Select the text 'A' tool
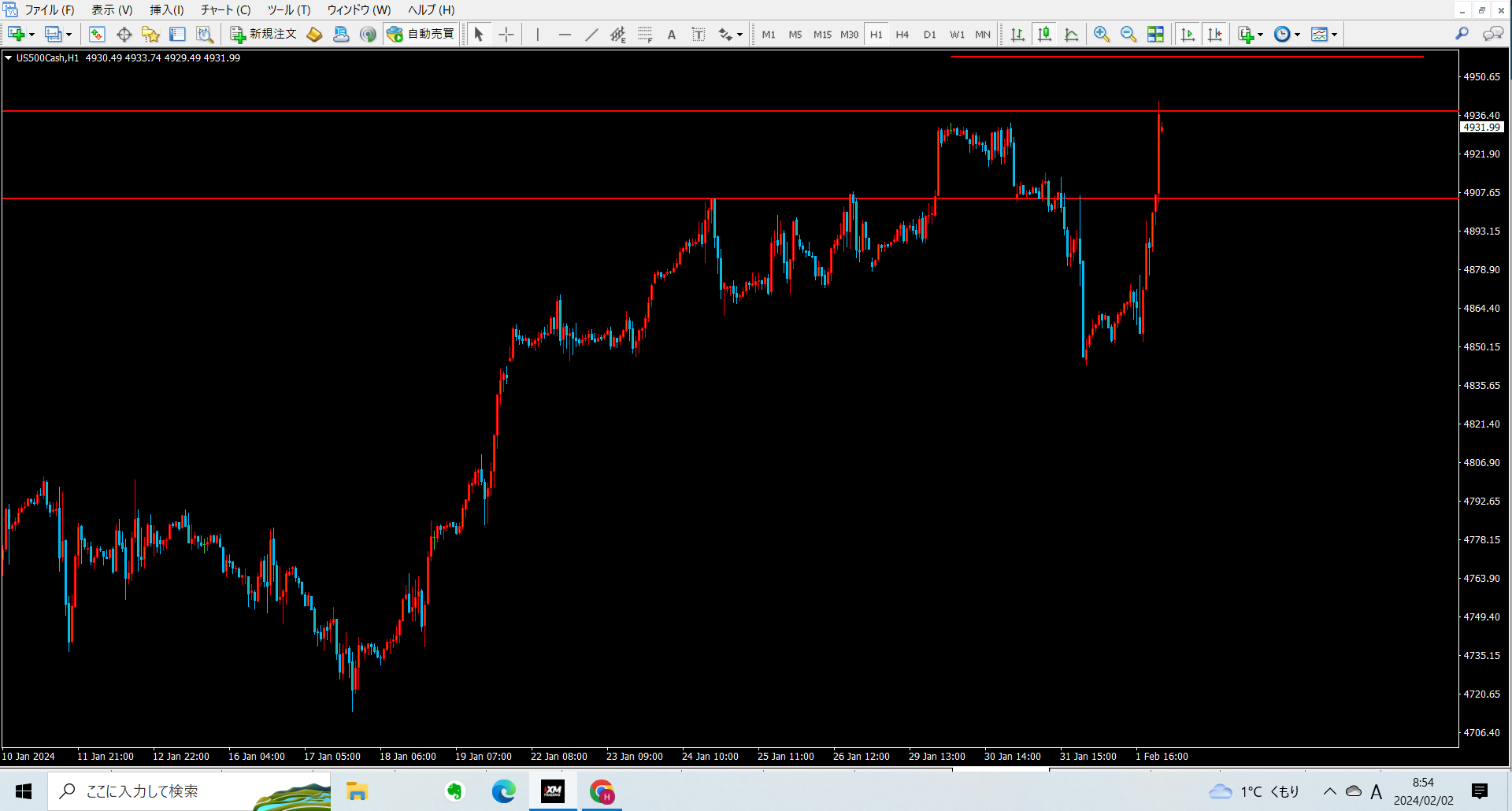 point(672,34)
